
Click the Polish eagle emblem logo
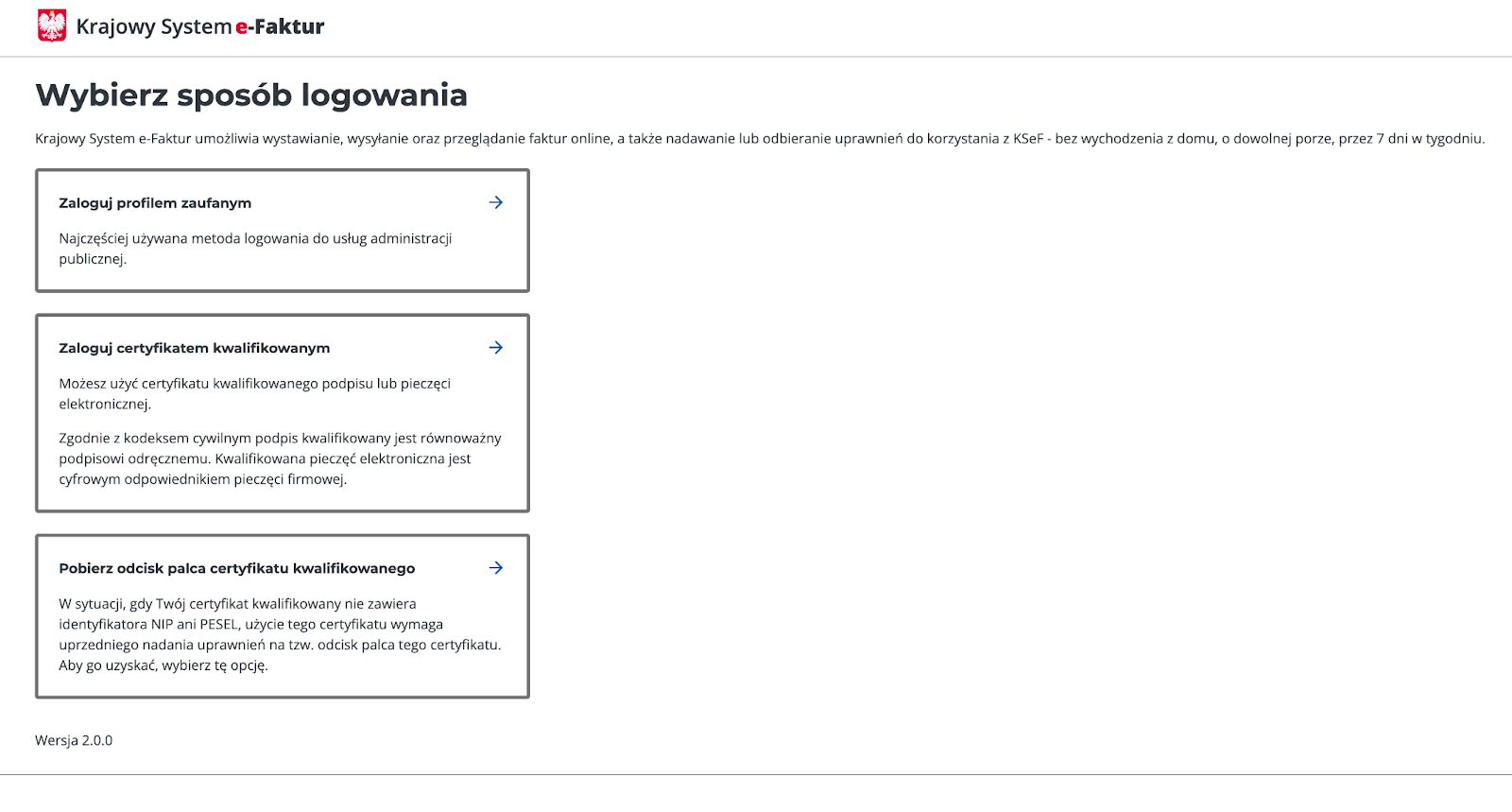click(52, 26)
